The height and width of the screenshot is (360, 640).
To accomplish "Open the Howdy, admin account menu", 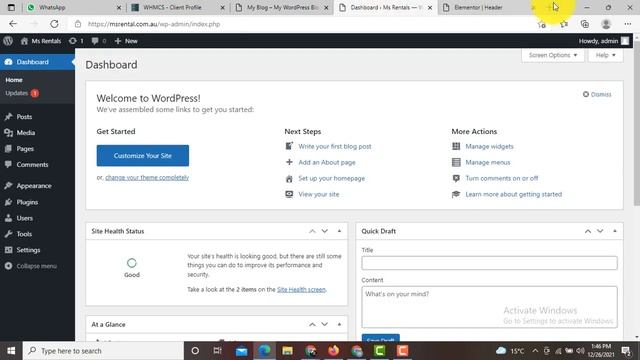I will 604,41.
